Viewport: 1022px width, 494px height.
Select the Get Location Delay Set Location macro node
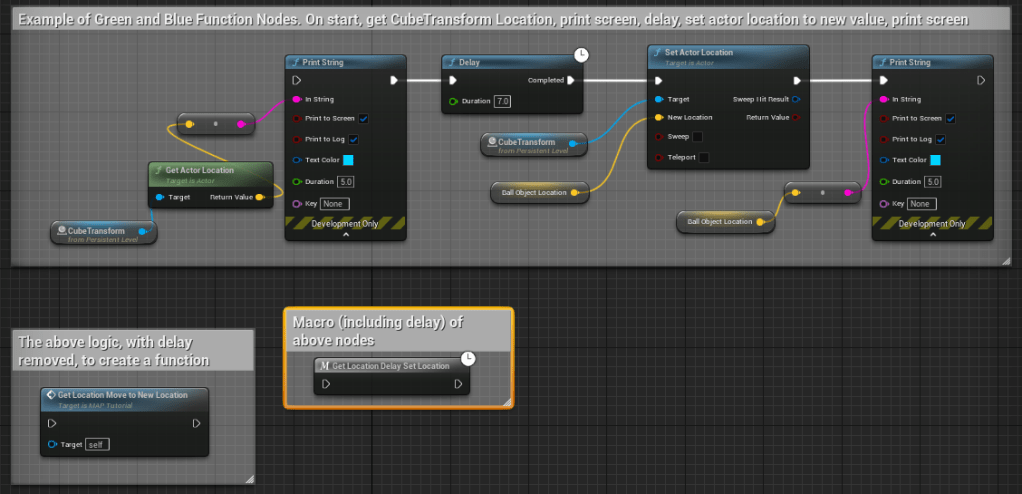392,366
